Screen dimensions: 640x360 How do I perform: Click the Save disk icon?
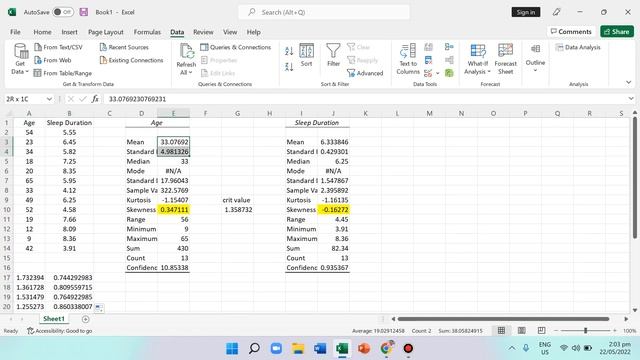click(84, 12)
